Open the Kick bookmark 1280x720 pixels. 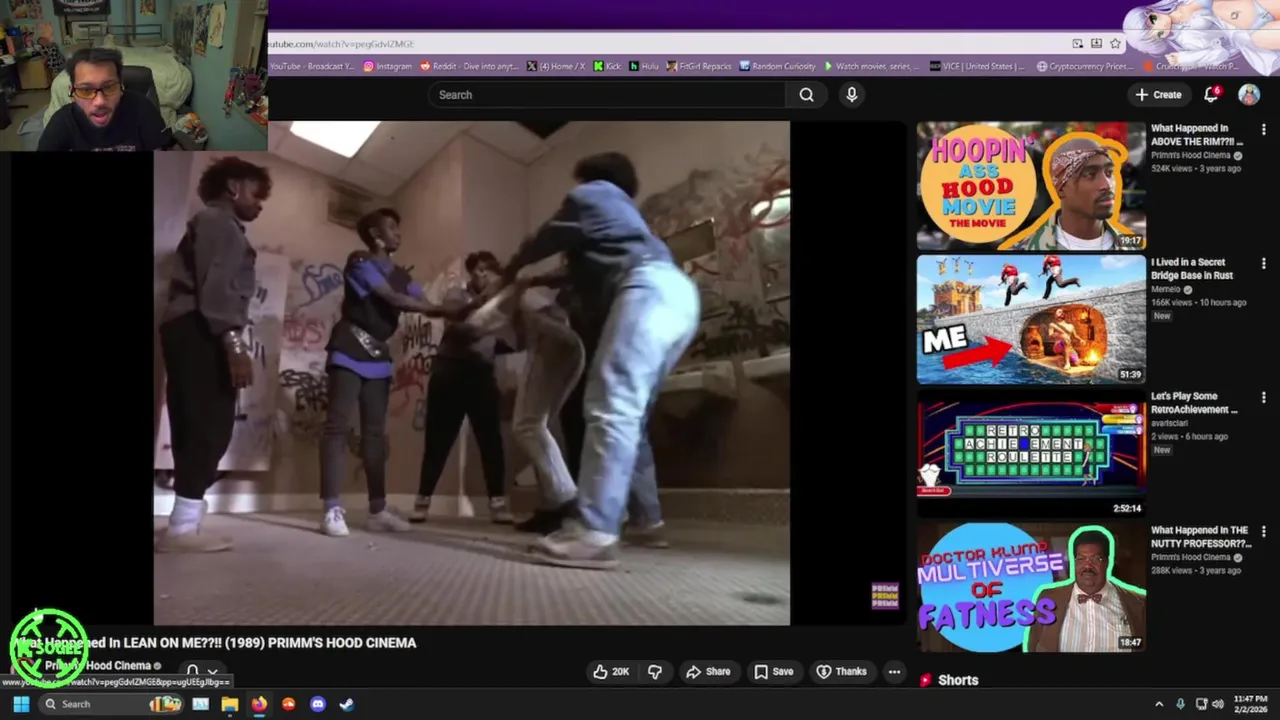coord(607,66)
